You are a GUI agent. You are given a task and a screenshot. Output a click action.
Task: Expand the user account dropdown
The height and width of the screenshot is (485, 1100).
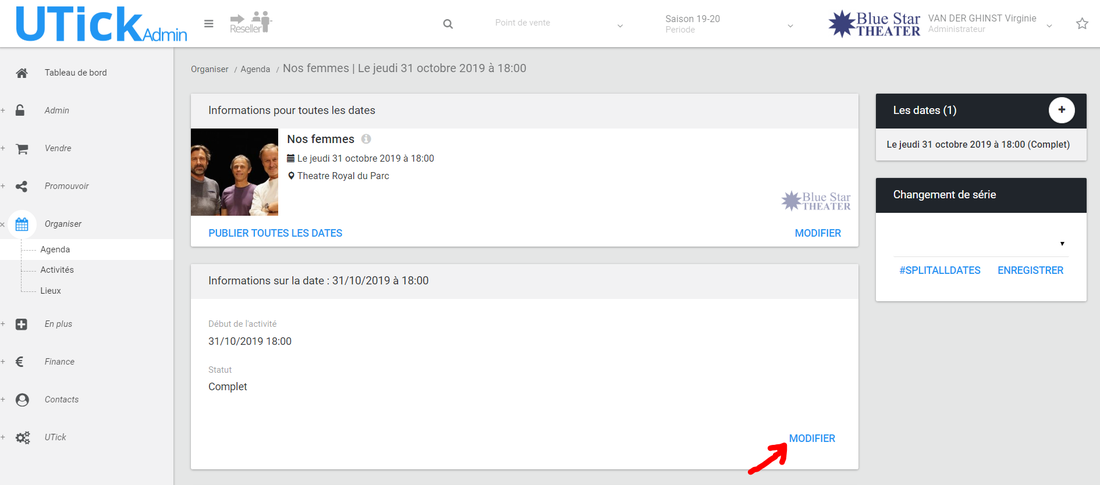click(x=1049, y=26)
